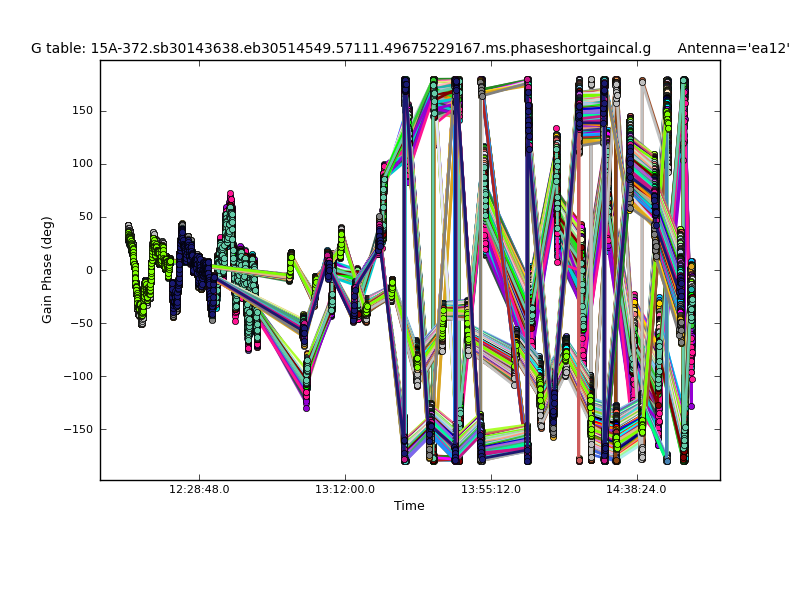This screenshot has height=600, width=800.
Task: Click the −100 y-axis tick label
Action: (78, 376)
